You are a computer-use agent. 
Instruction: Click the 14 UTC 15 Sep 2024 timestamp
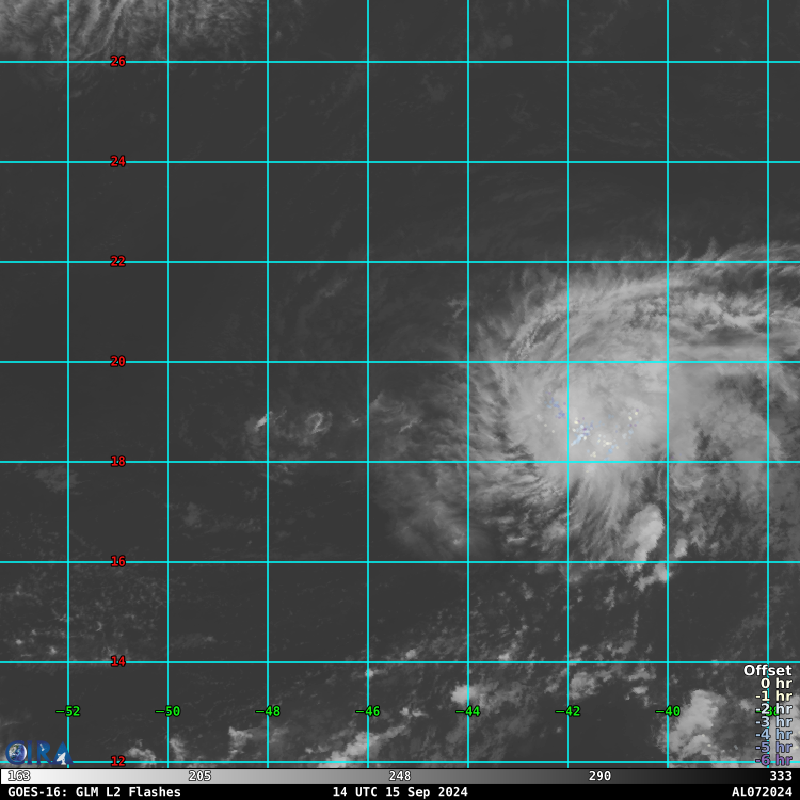[400, 792]
